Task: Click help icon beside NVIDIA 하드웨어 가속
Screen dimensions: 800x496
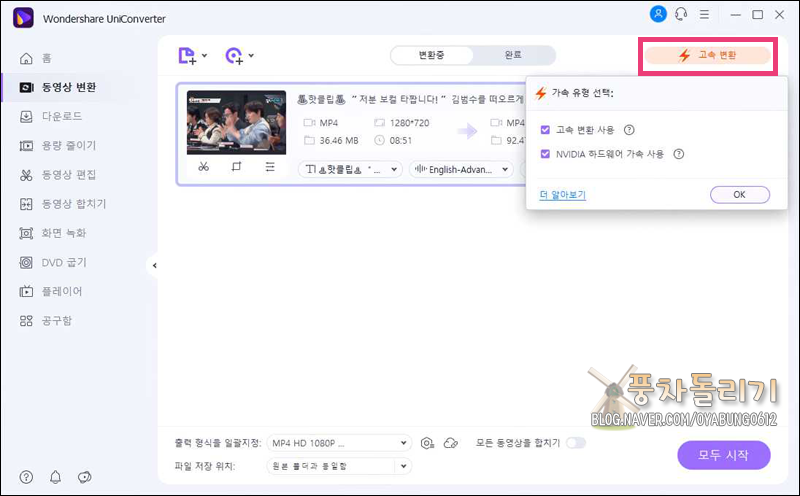Action: (x=679, y=154)
